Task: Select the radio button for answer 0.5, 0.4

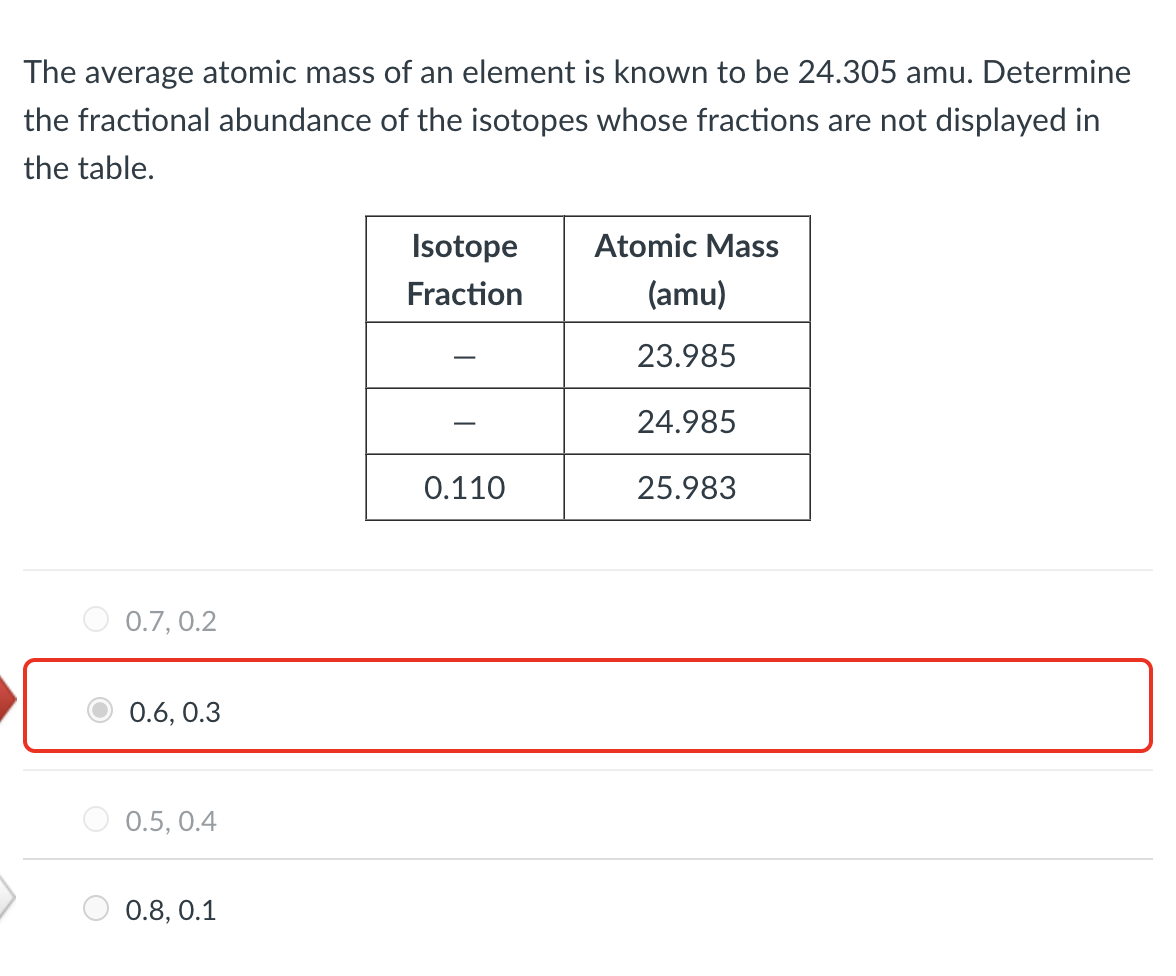Action: [95, 819]
